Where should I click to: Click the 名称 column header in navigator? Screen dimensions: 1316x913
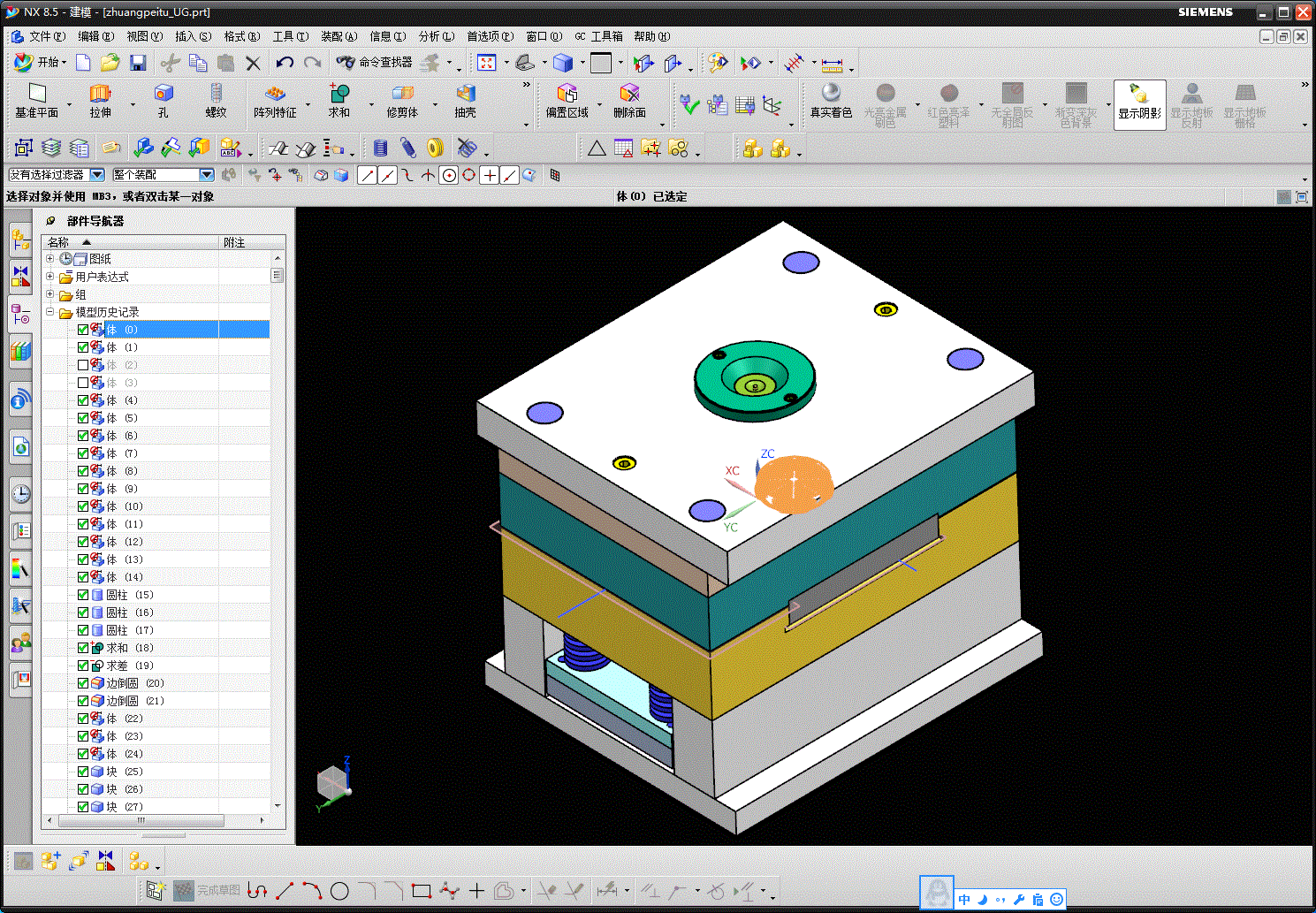[58, 242]
